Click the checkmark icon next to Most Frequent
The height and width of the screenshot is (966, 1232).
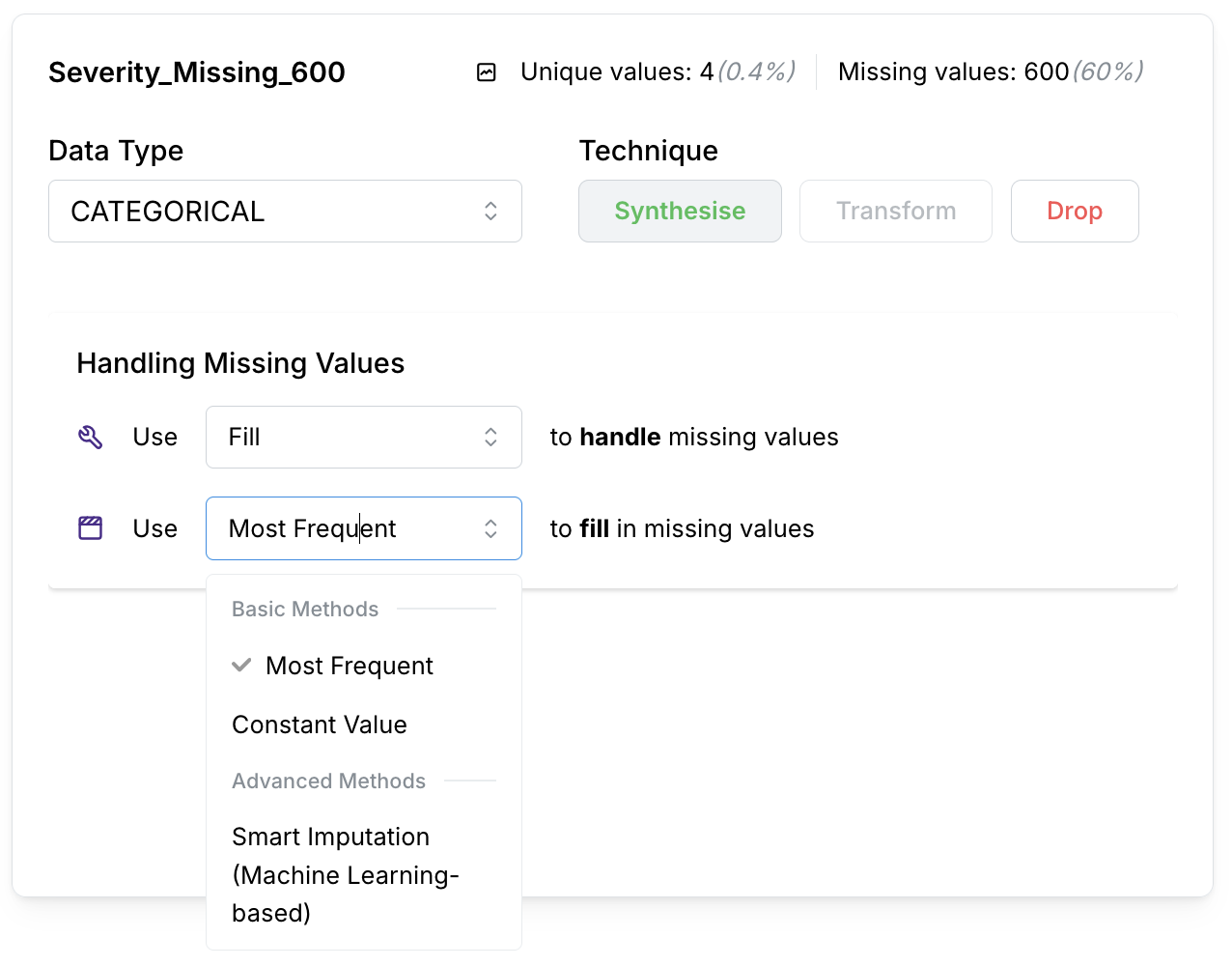click(241, 665)
